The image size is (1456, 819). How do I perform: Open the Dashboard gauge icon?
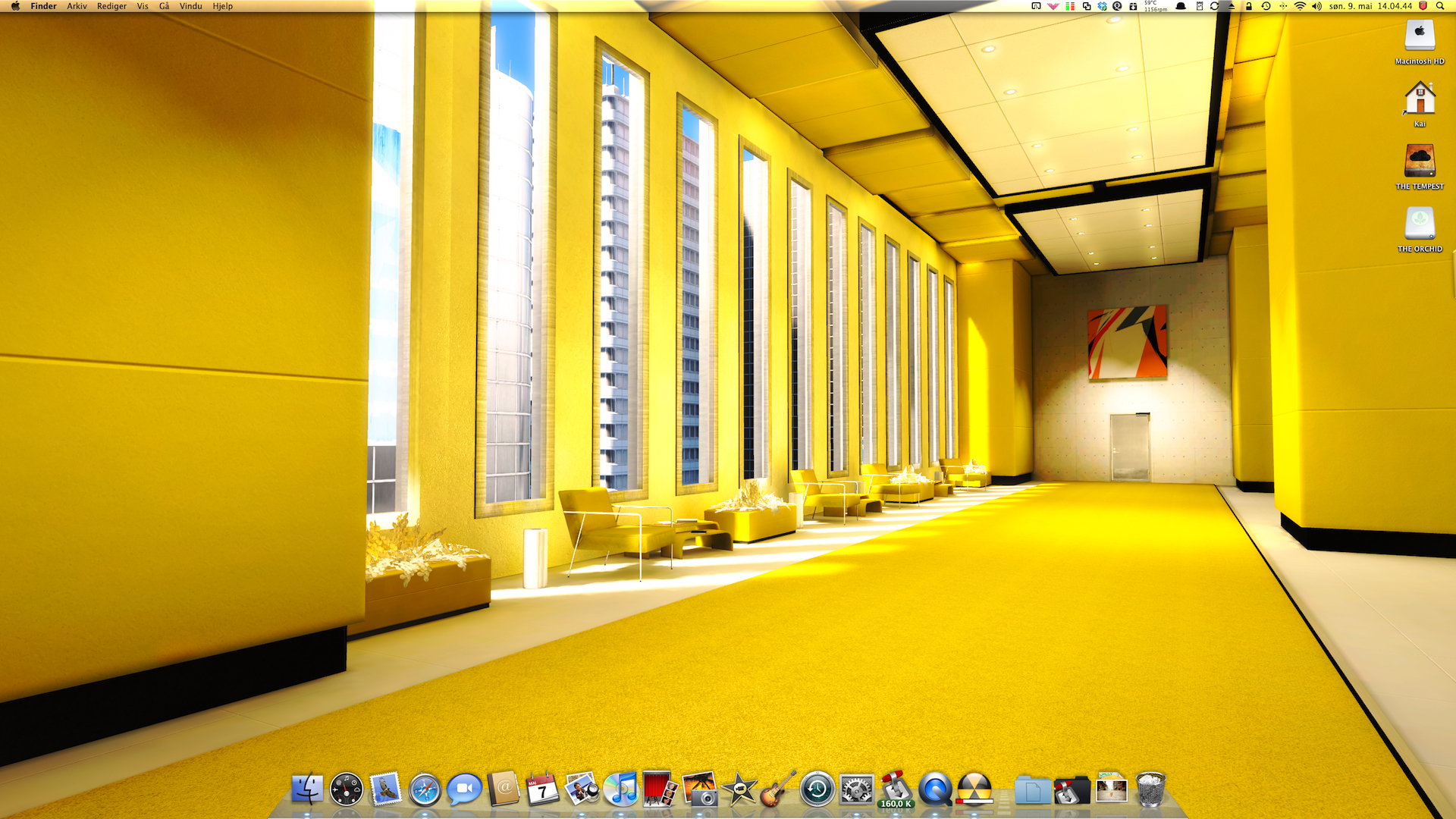tap(346, 790)
